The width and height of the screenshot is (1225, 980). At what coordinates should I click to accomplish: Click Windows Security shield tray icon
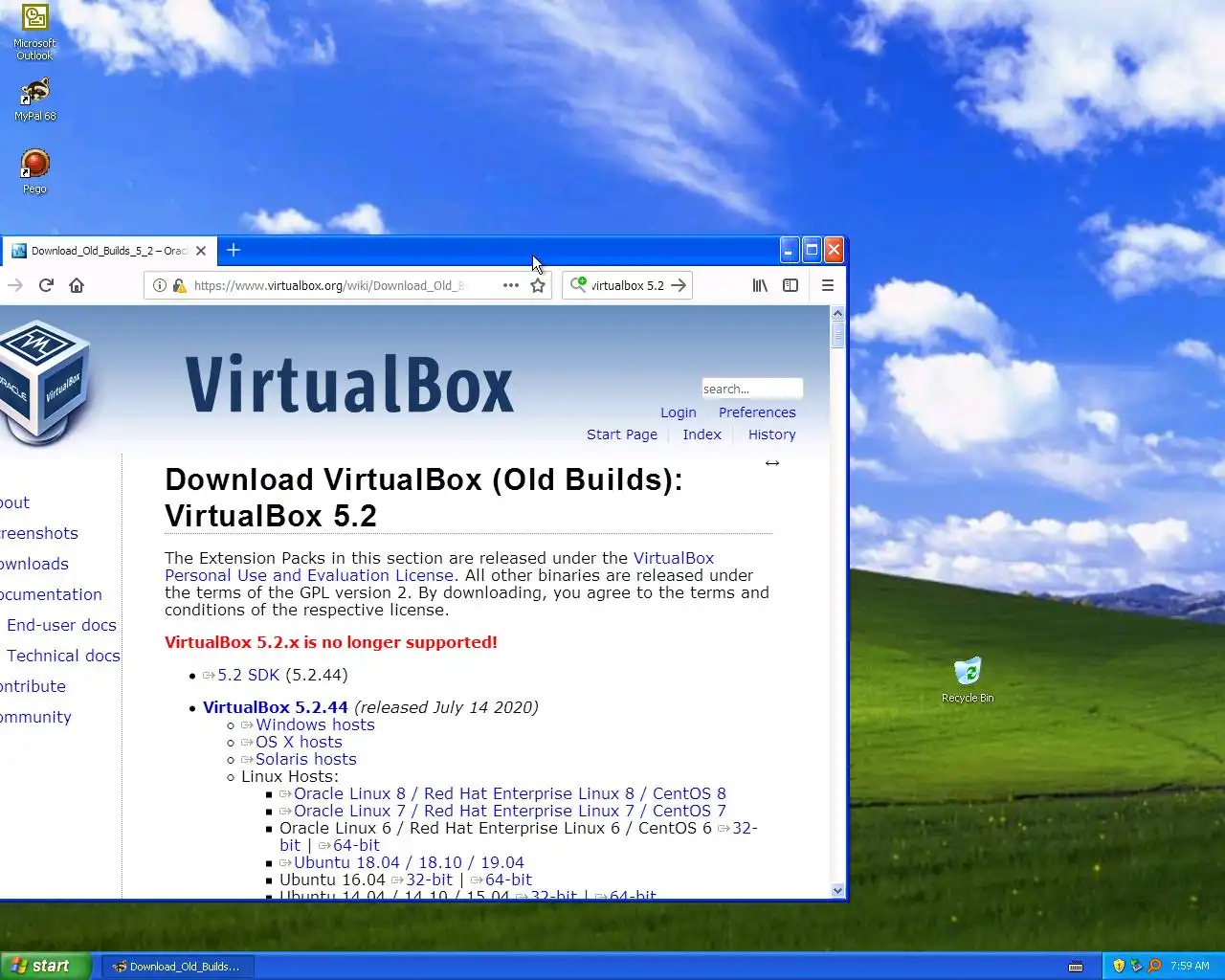point(1119,966)
